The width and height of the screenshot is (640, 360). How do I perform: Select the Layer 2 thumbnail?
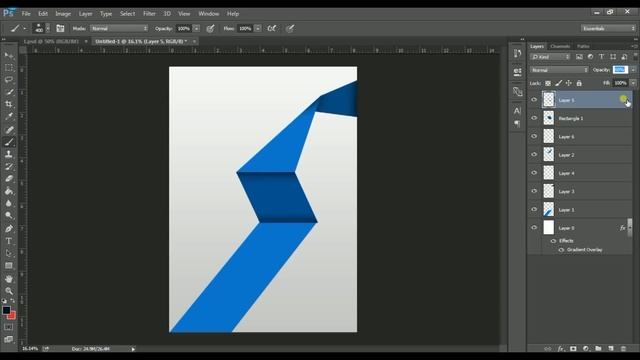coord(549,155)
